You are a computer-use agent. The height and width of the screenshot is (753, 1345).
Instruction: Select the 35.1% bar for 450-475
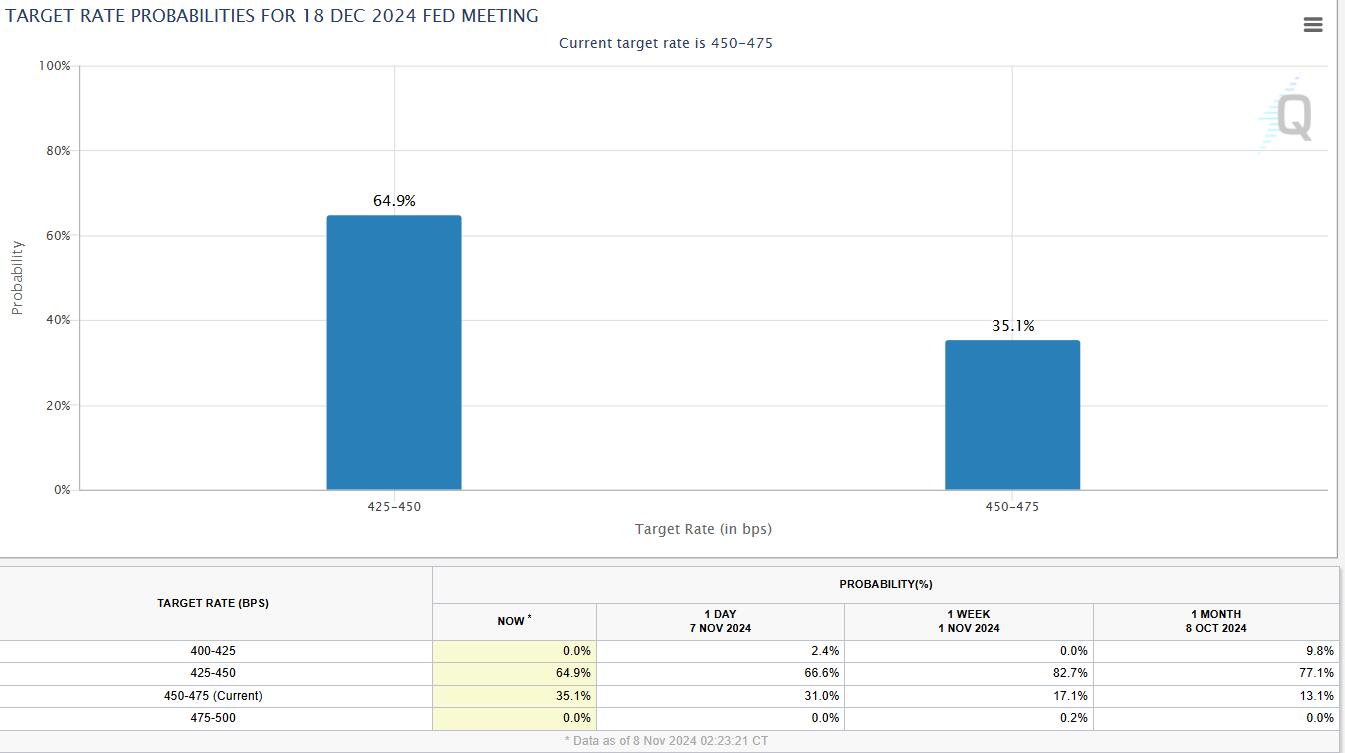[1012, 415]
